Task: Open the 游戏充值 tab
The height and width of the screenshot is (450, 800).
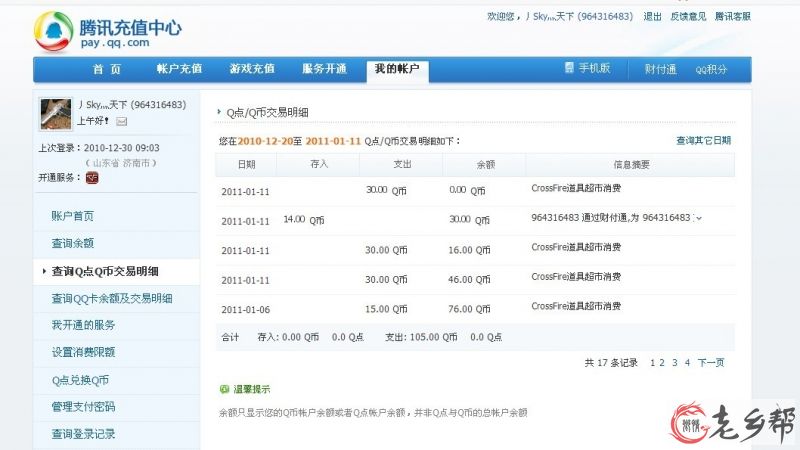Action: pos(252,69)
